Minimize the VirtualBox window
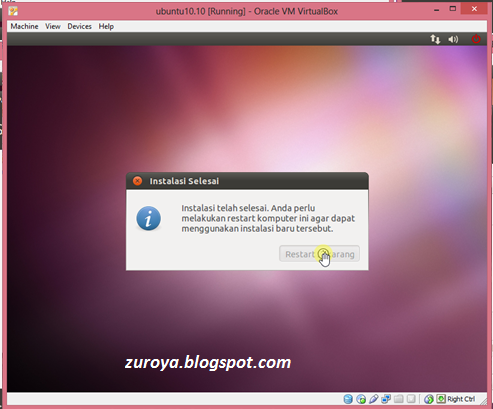493x409 pixels. 436,10
